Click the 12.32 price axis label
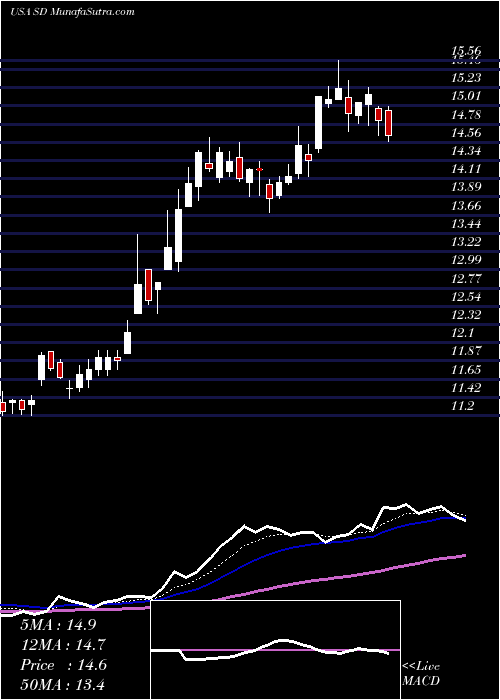 pos(467,315)
